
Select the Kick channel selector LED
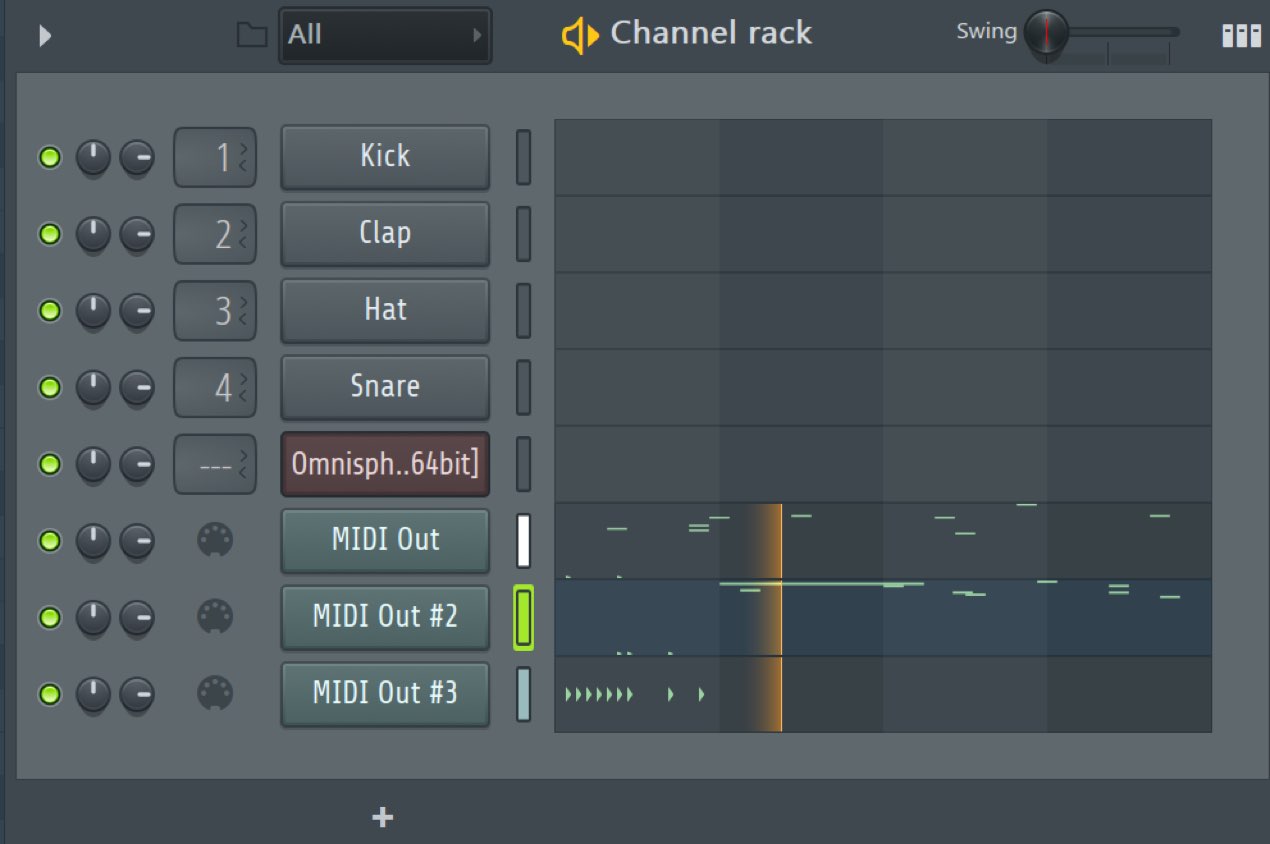click(523, 157)
